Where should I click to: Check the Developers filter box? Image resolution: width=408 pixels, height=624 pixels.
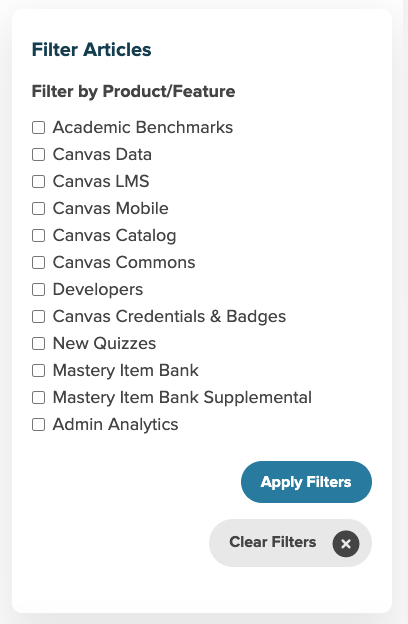[38, 290]
